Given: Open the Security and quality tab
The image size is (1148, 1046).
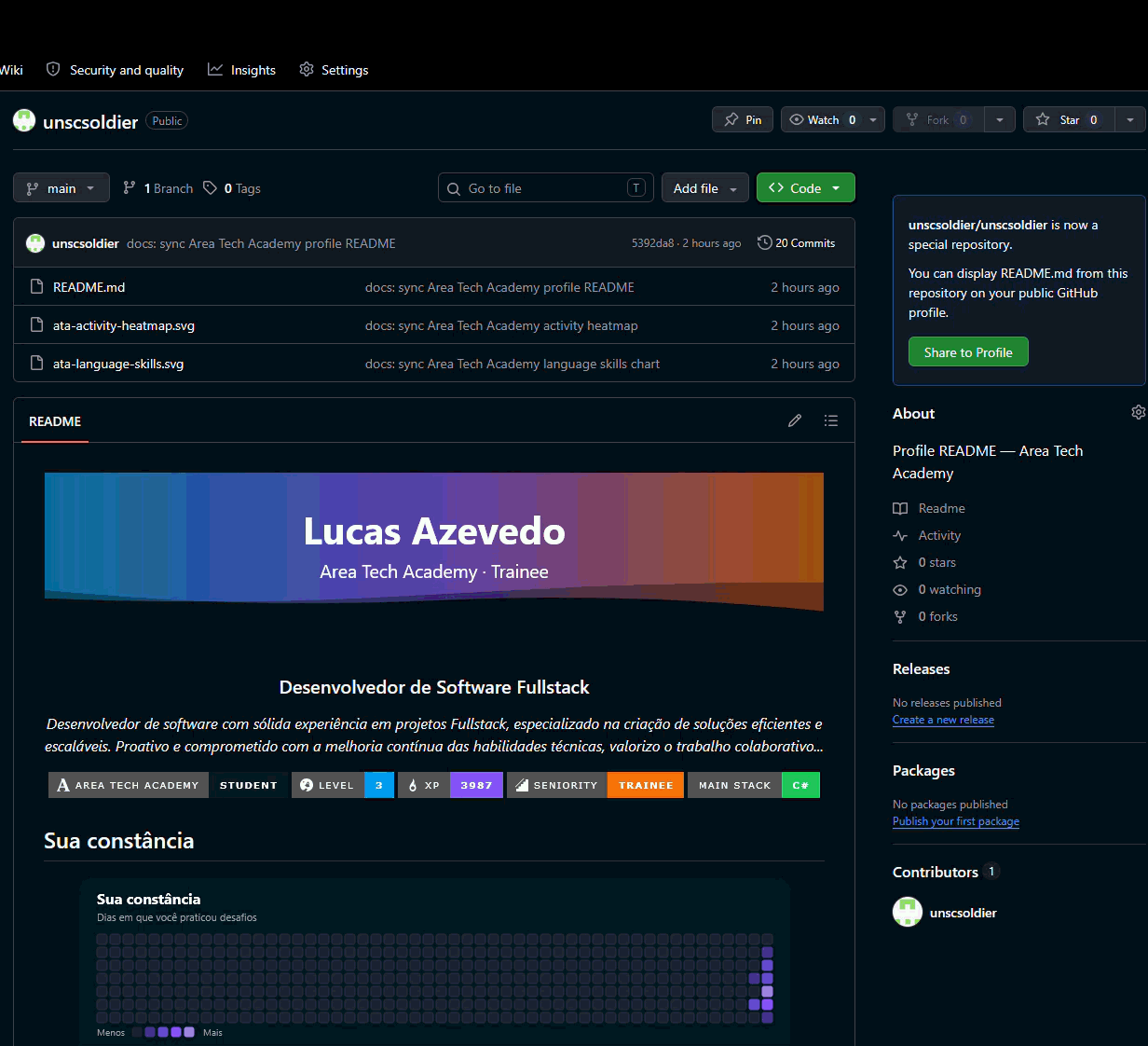Looking at the screenshot, I should click(x=115, y=70).
